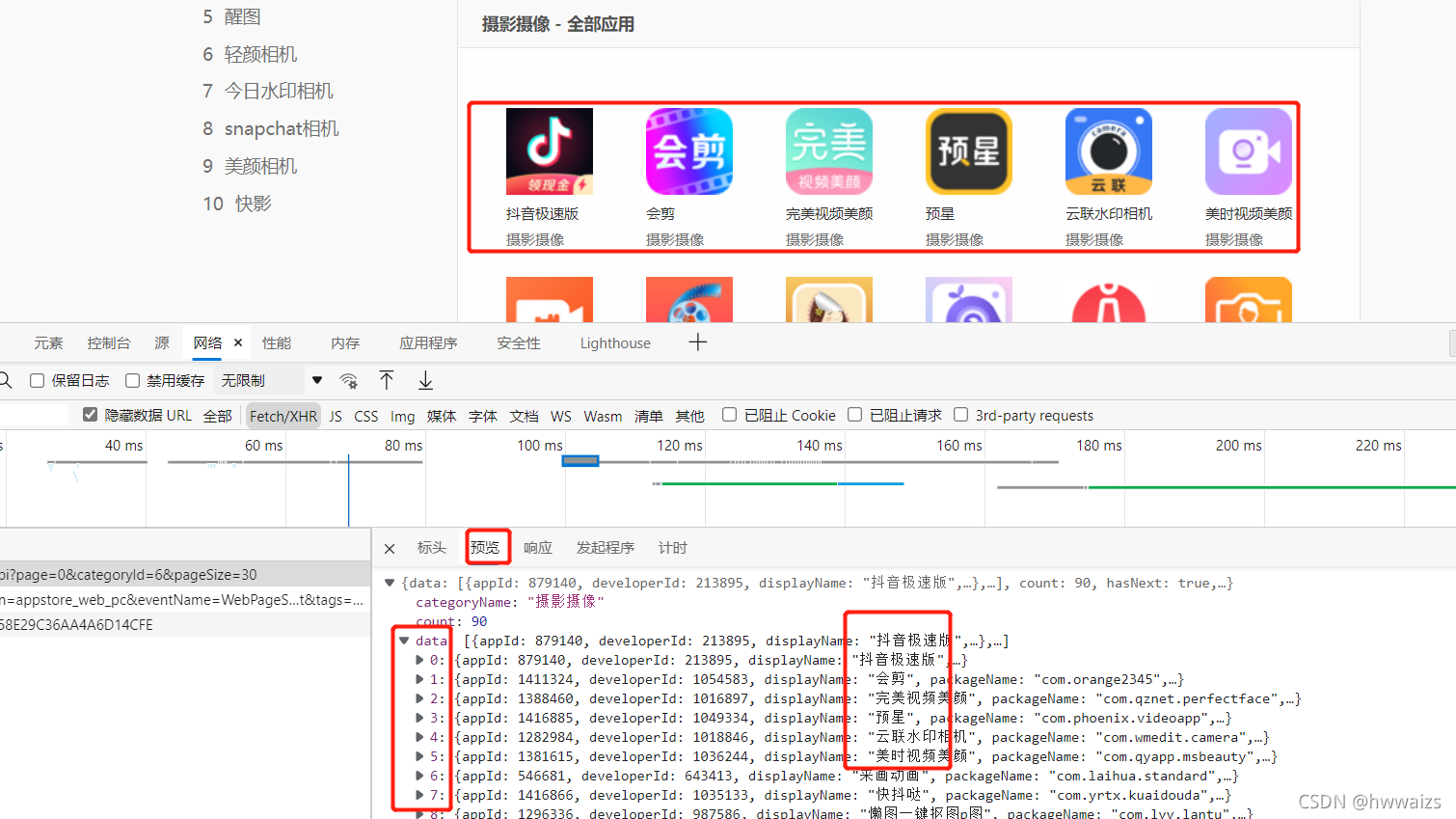
Task: Filter requests by 文档
Action: point(525,416)
